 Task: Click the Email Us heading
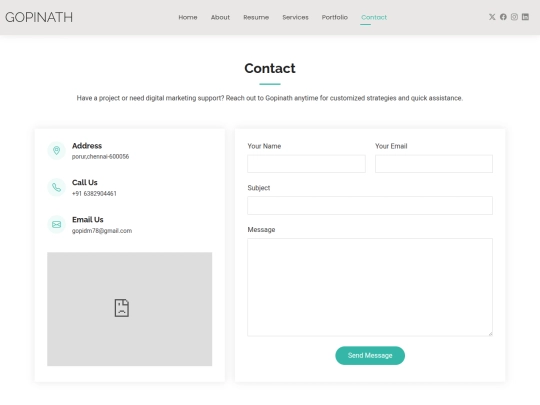tap(87, 220)
